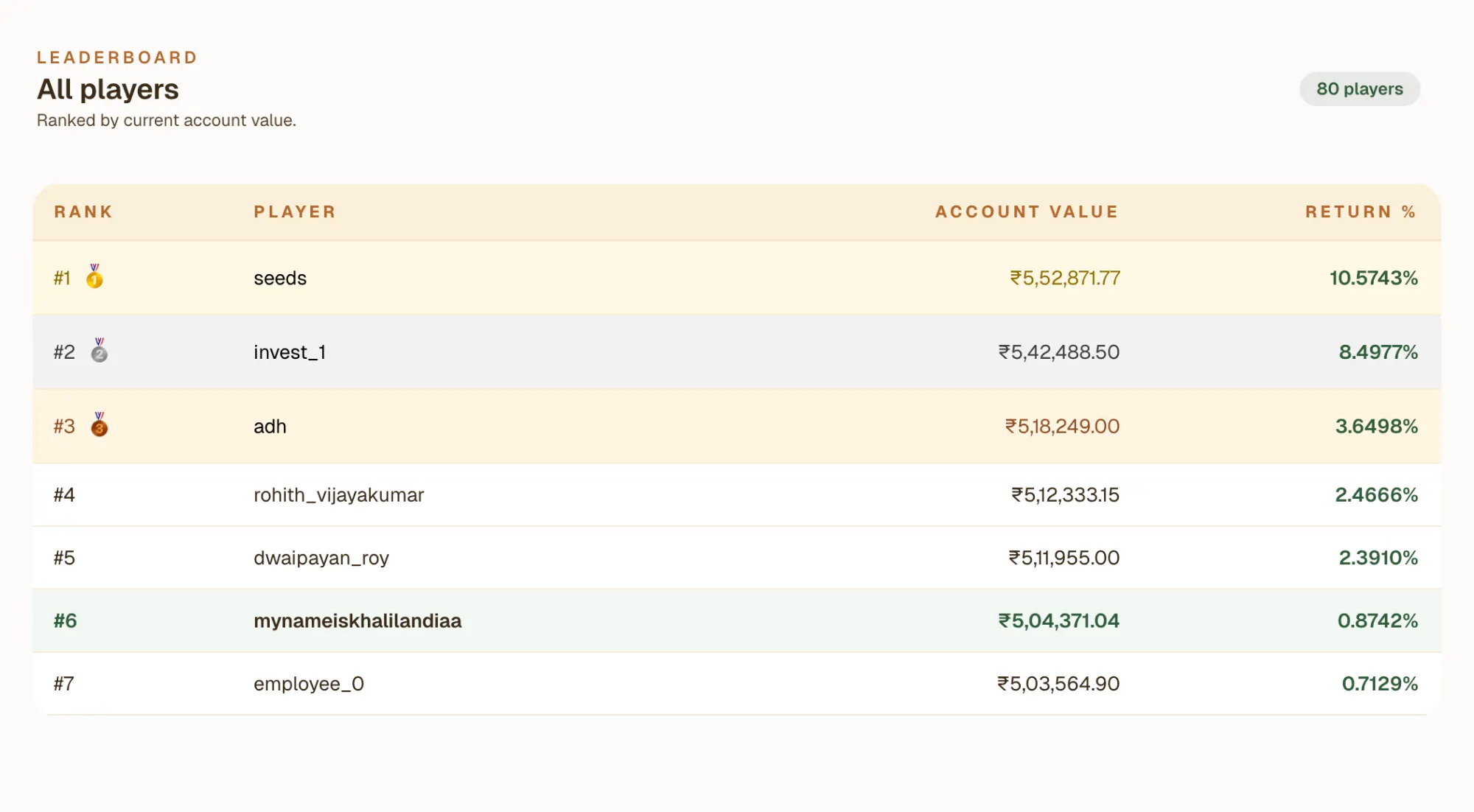The width and height of the screenshot is (1474, 812).
Task: Click account value ₹5,52,871.77
Action: tap(1064, 279)
